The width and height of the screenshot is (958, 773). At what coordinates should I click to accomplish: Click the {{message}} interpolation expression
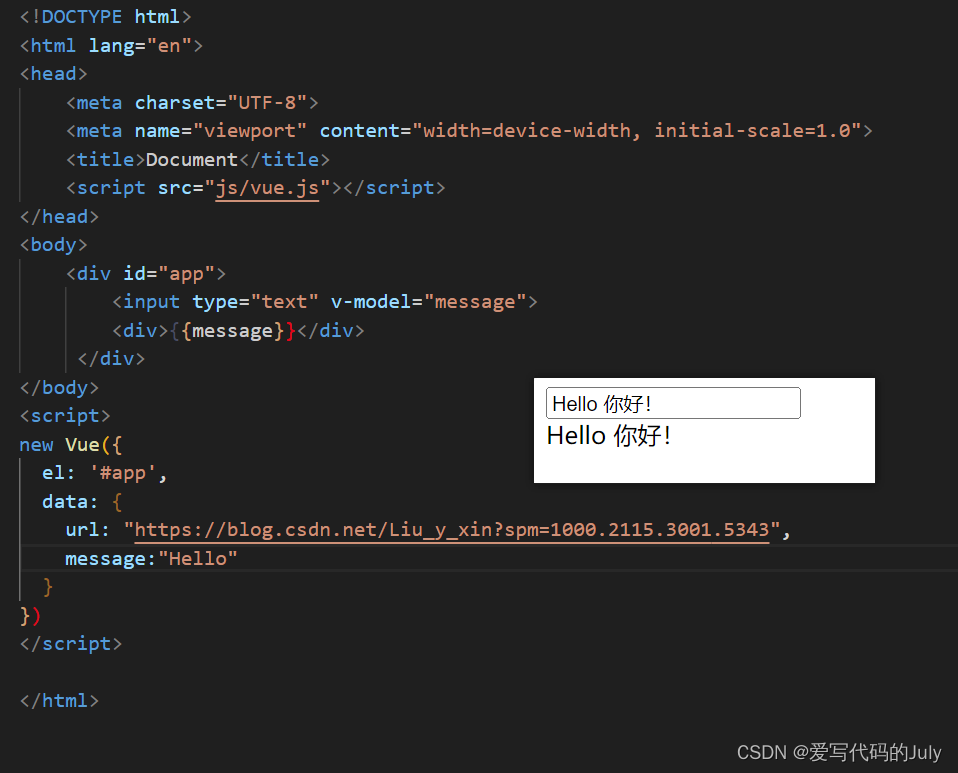coord(232,331)
